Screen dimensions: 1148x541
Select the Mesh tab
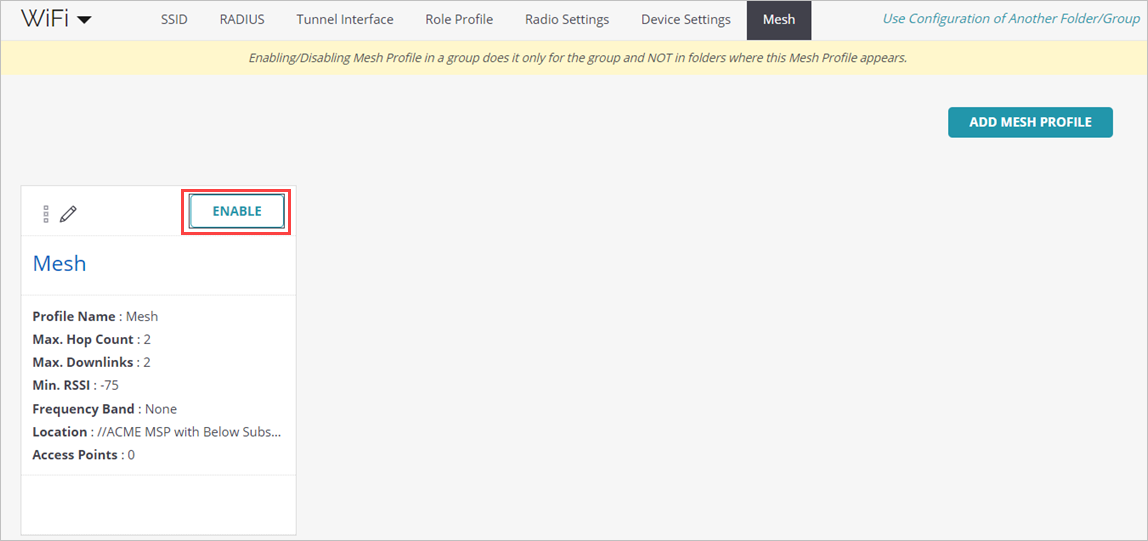click(x=779, y=20)
